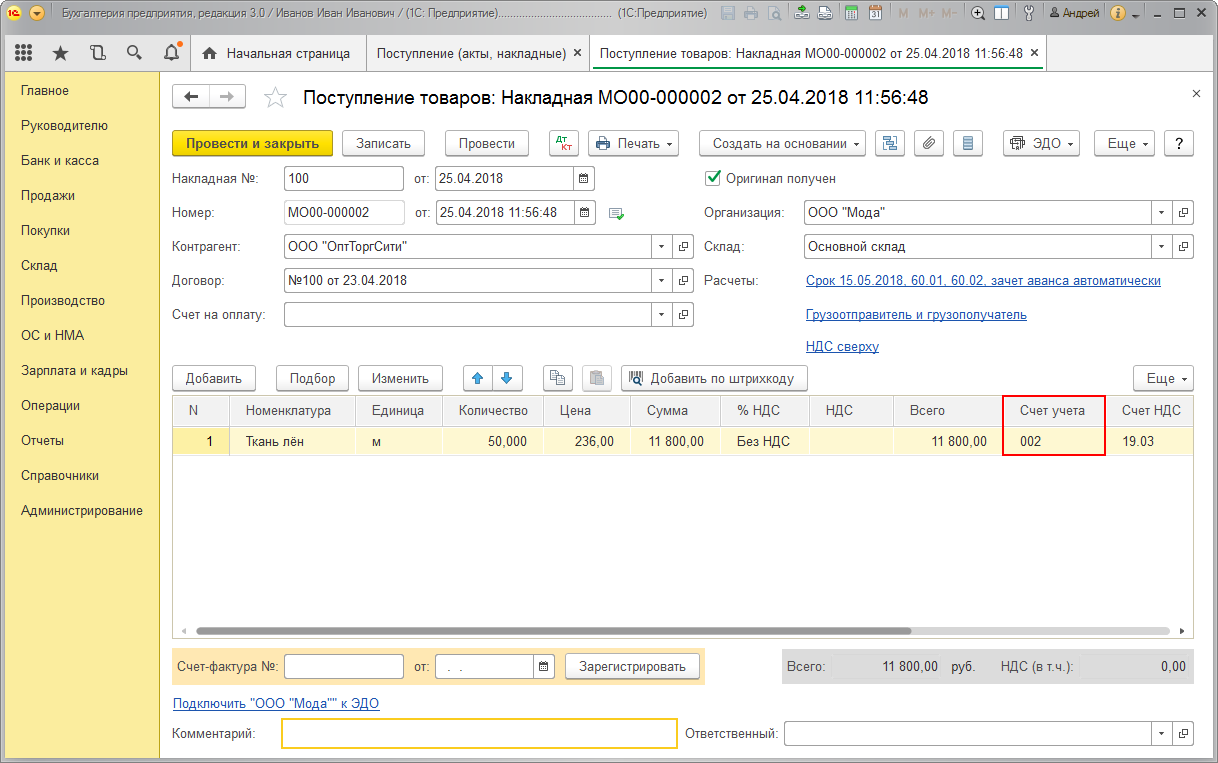Move row down with arrow icon
The image size is (1218, 763).
tap(507, 378)
